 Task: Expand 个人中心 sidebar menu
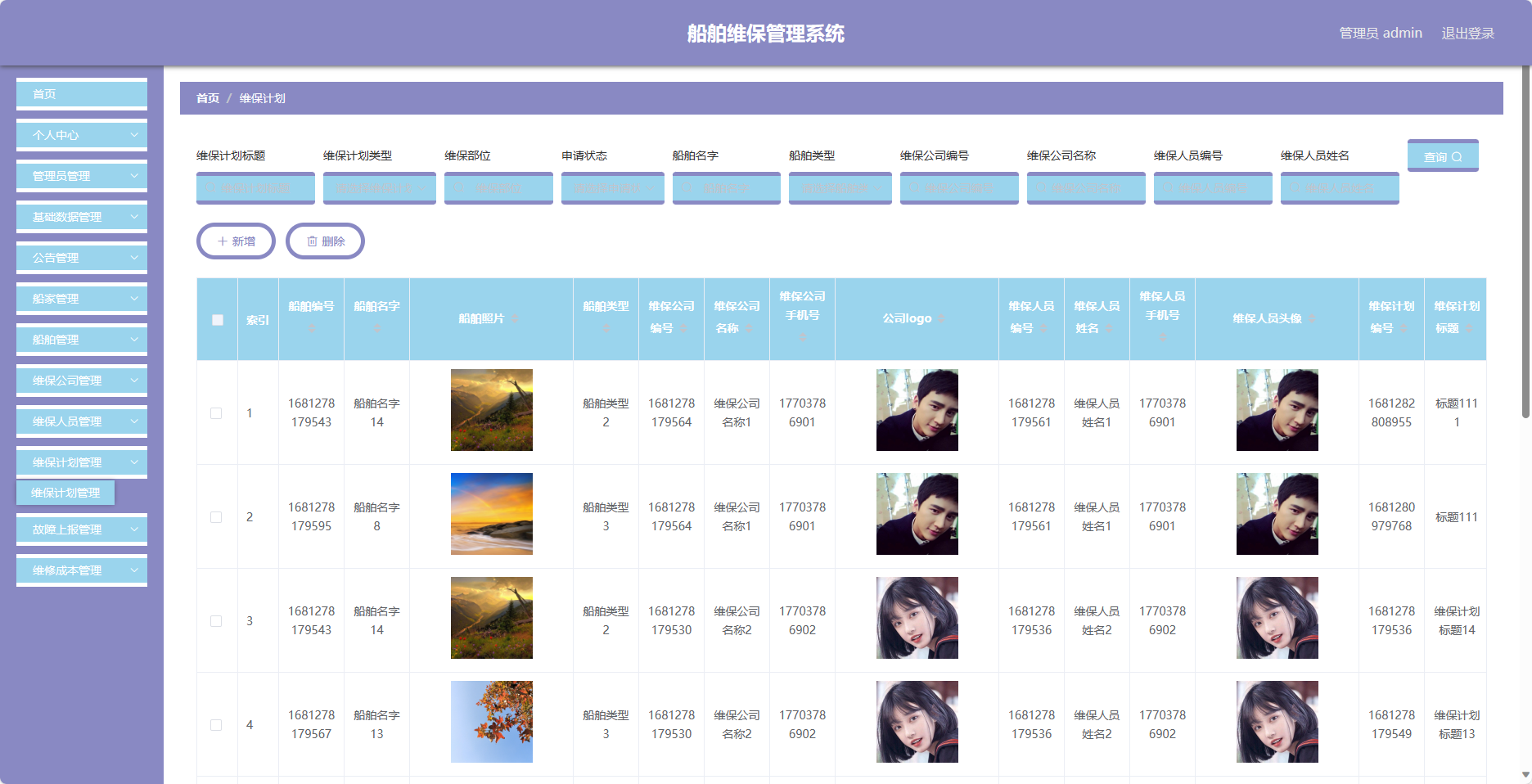coord(82,135)
